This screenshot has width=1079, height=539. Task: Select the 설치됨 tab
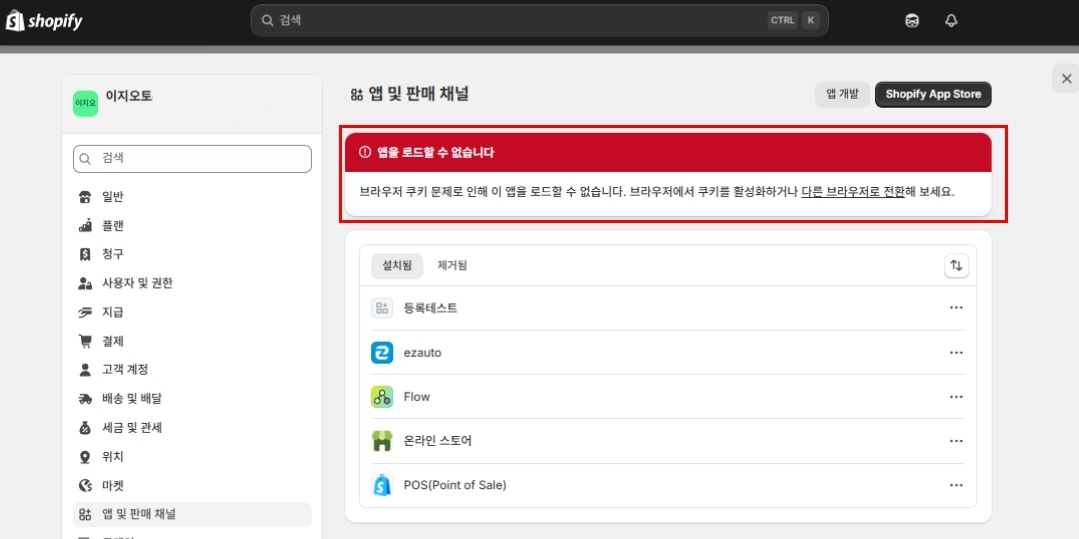click(x=397, y=265)
